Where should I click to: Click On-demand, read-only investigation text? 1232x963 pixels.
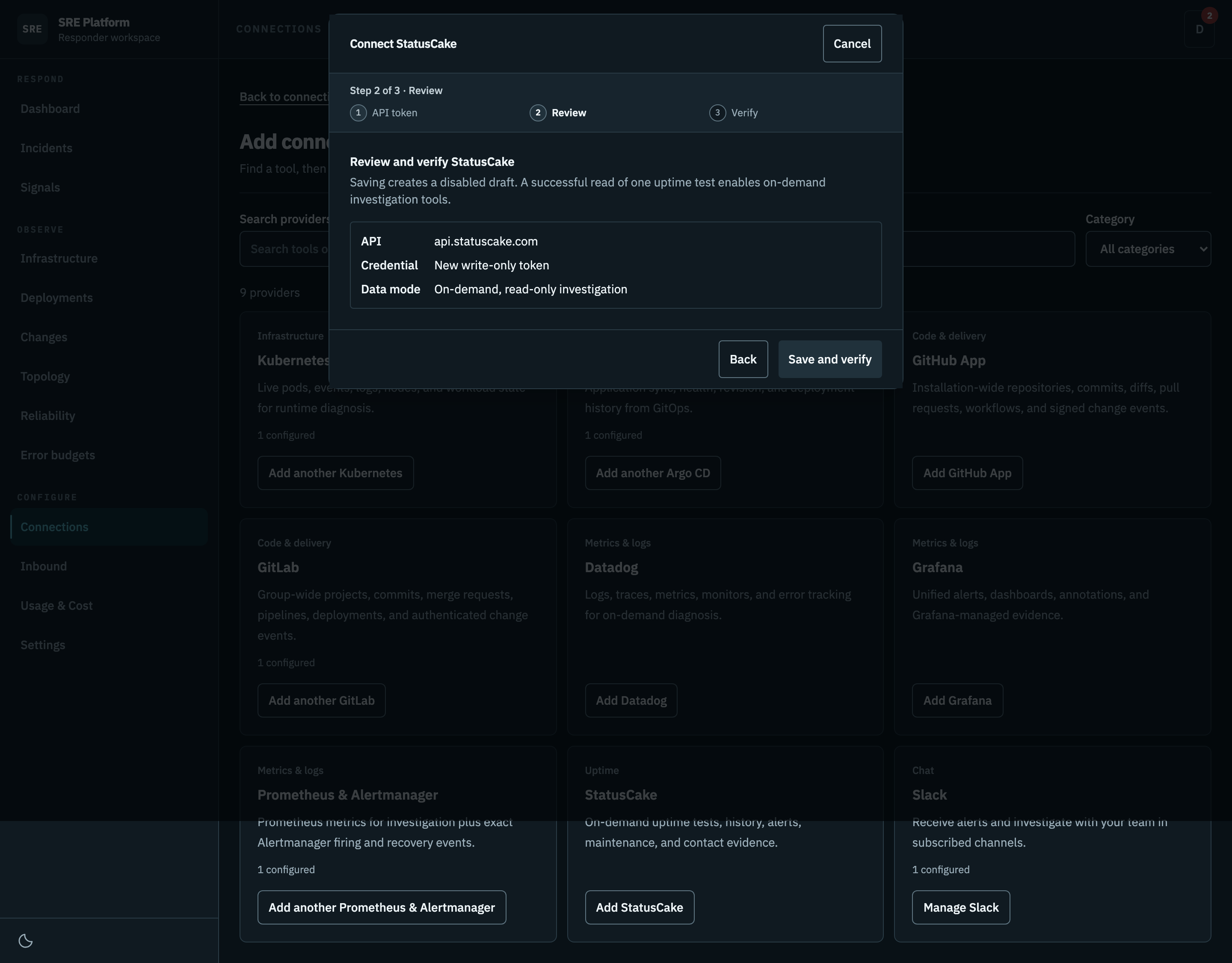530,289
